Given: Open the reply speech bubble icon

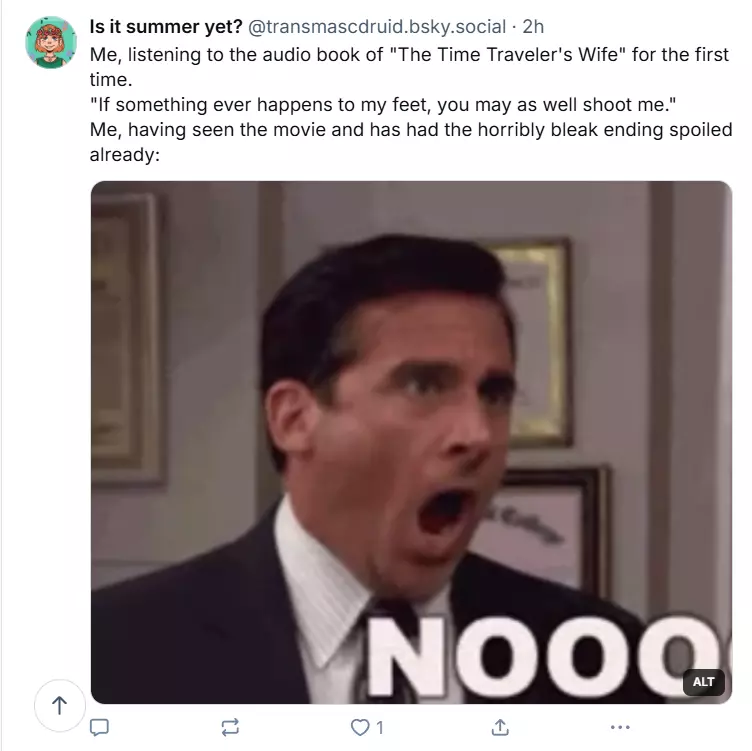Looking at the screenshot, I should pyautogui.click(x=99, y=728).
